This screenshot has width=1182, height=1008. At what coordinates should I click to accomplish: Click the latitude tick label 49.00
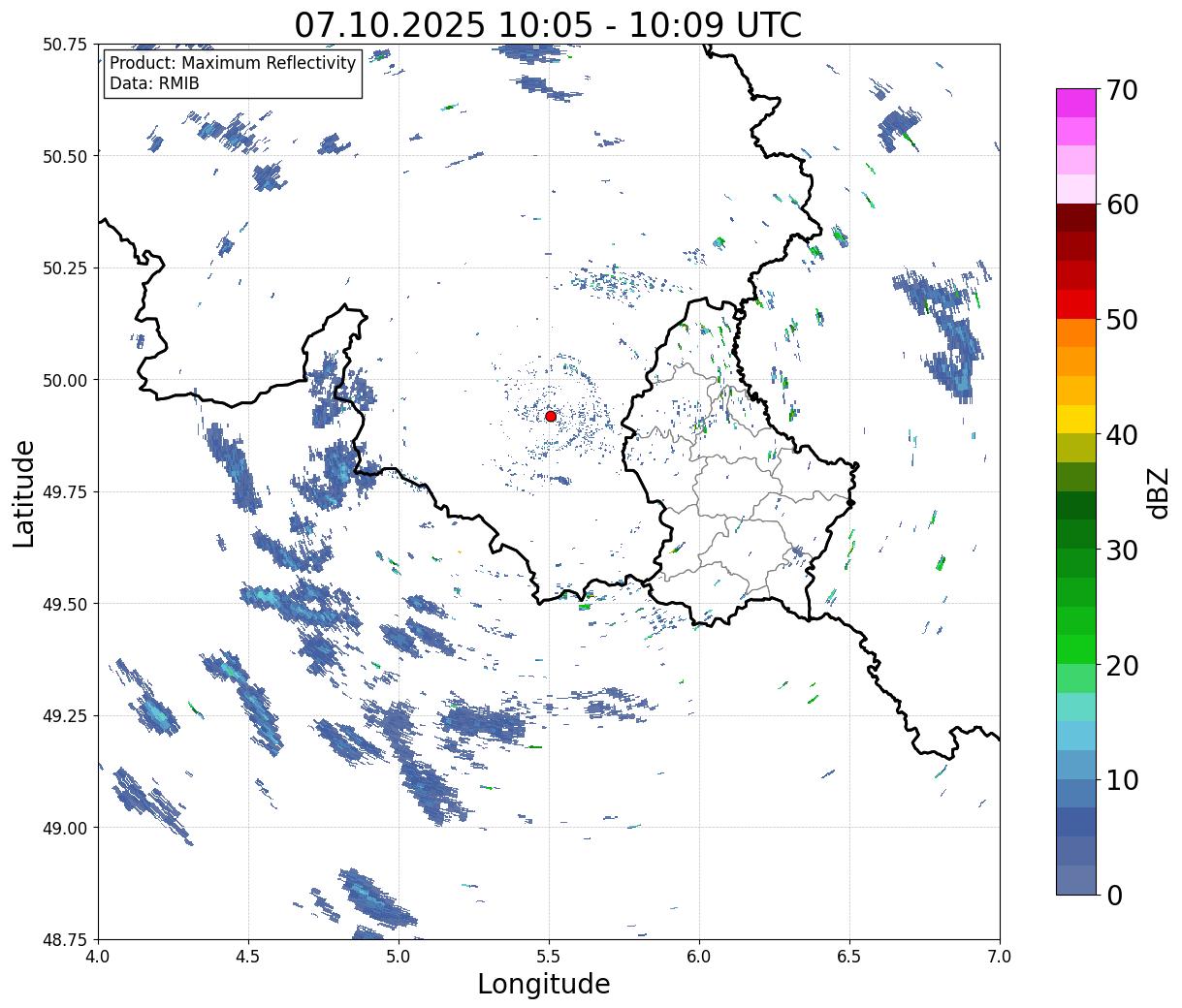tap(65, 828)
